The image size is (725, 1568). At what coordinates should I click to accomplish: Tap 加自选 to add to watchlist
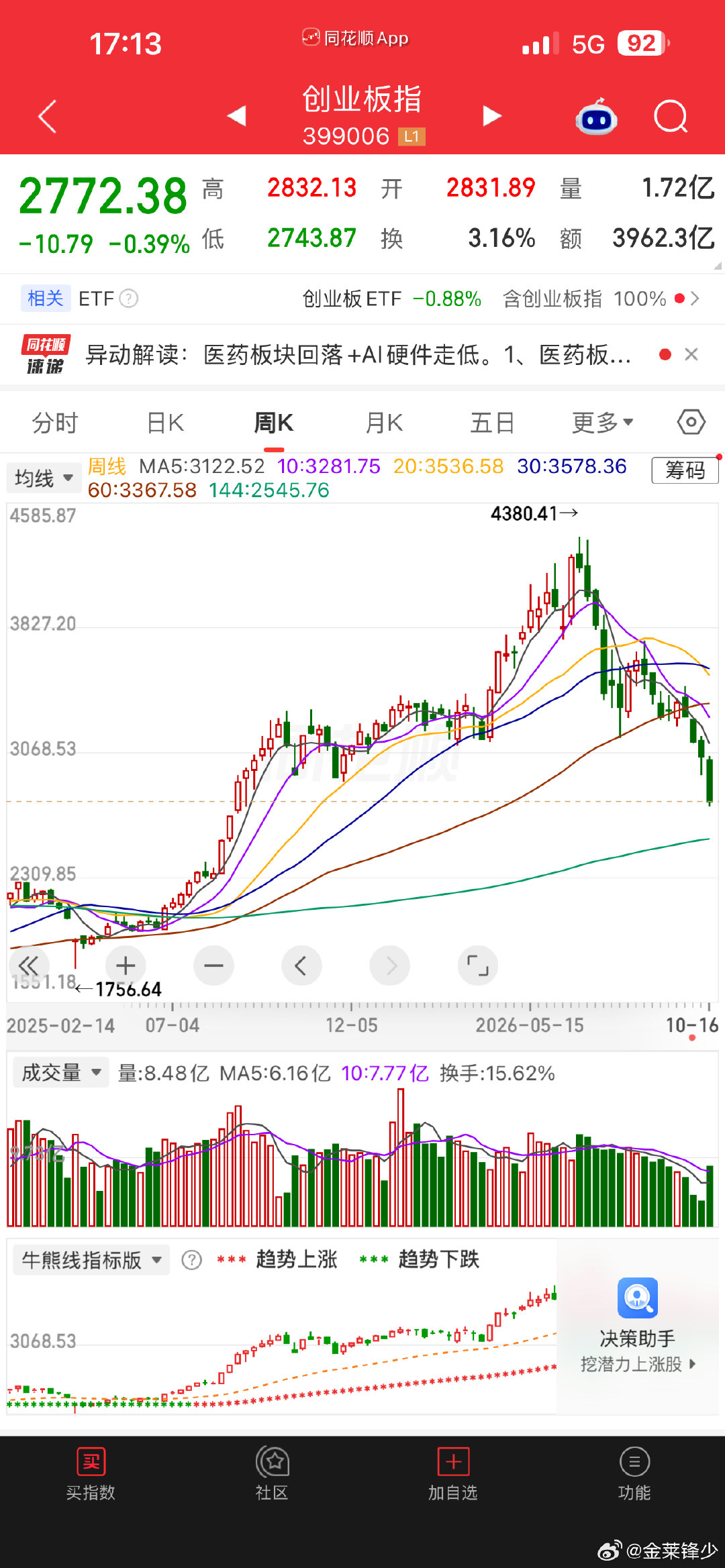point(453,1461)
